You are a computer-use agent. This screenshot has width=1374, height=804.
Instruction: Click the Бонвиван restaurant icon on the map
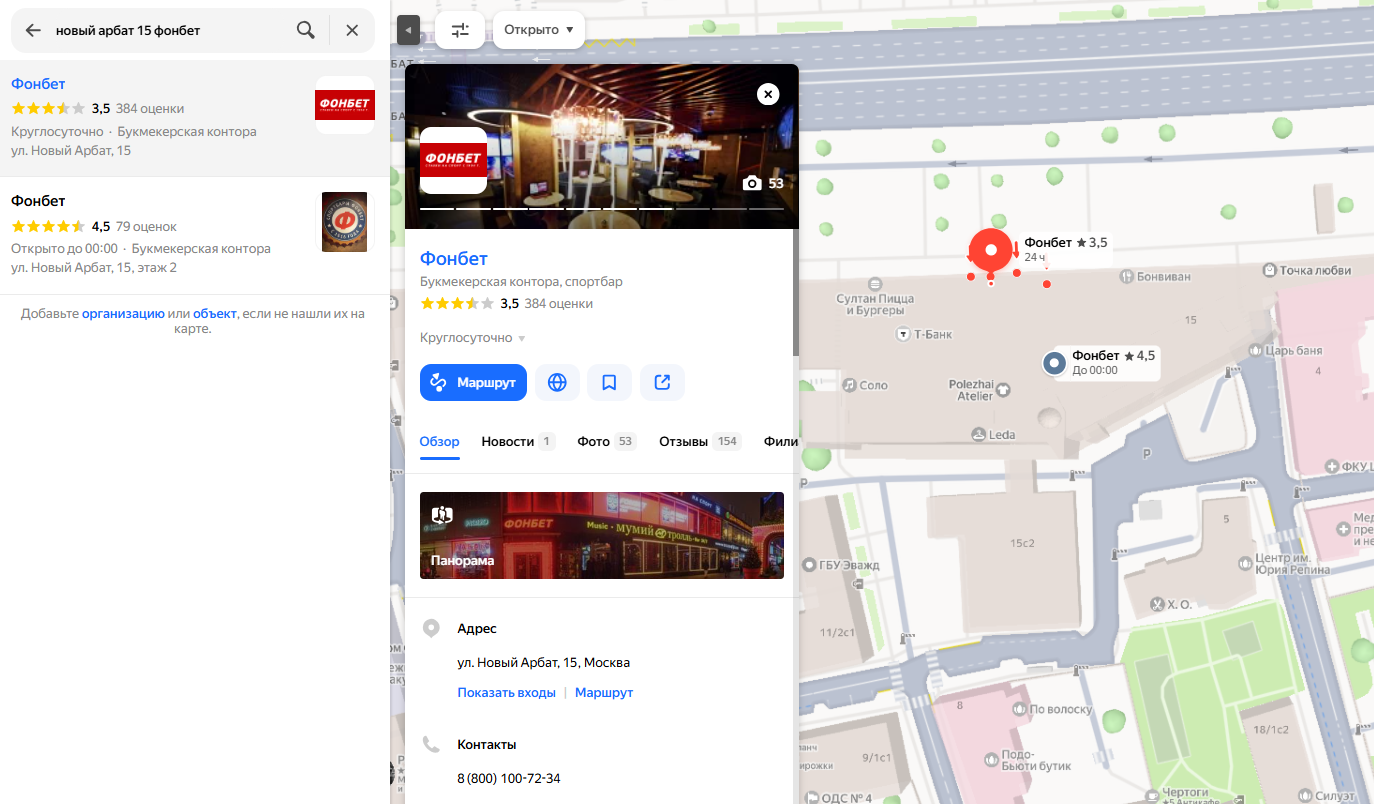(1128, 274)
